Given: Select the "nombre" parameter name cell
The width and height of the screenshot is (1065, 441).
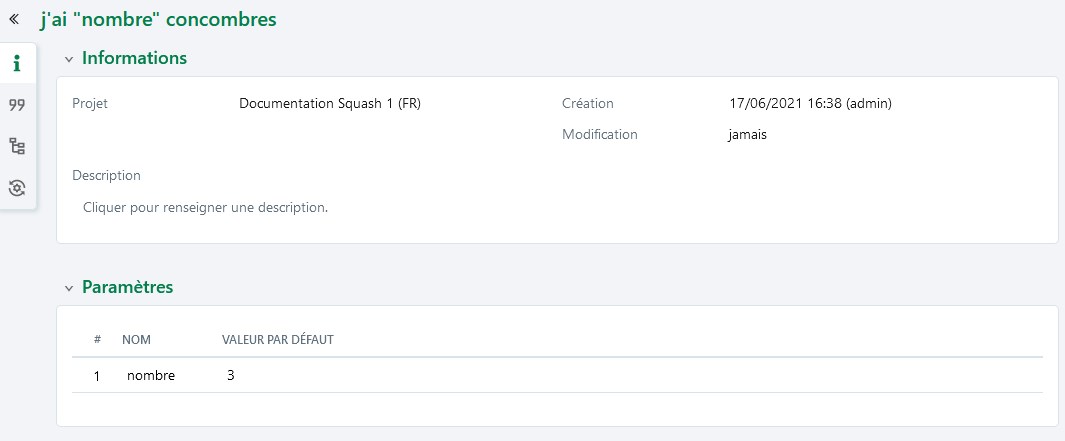Looking at the screenshot, I should pyautogui.click(x=151, y=376).
